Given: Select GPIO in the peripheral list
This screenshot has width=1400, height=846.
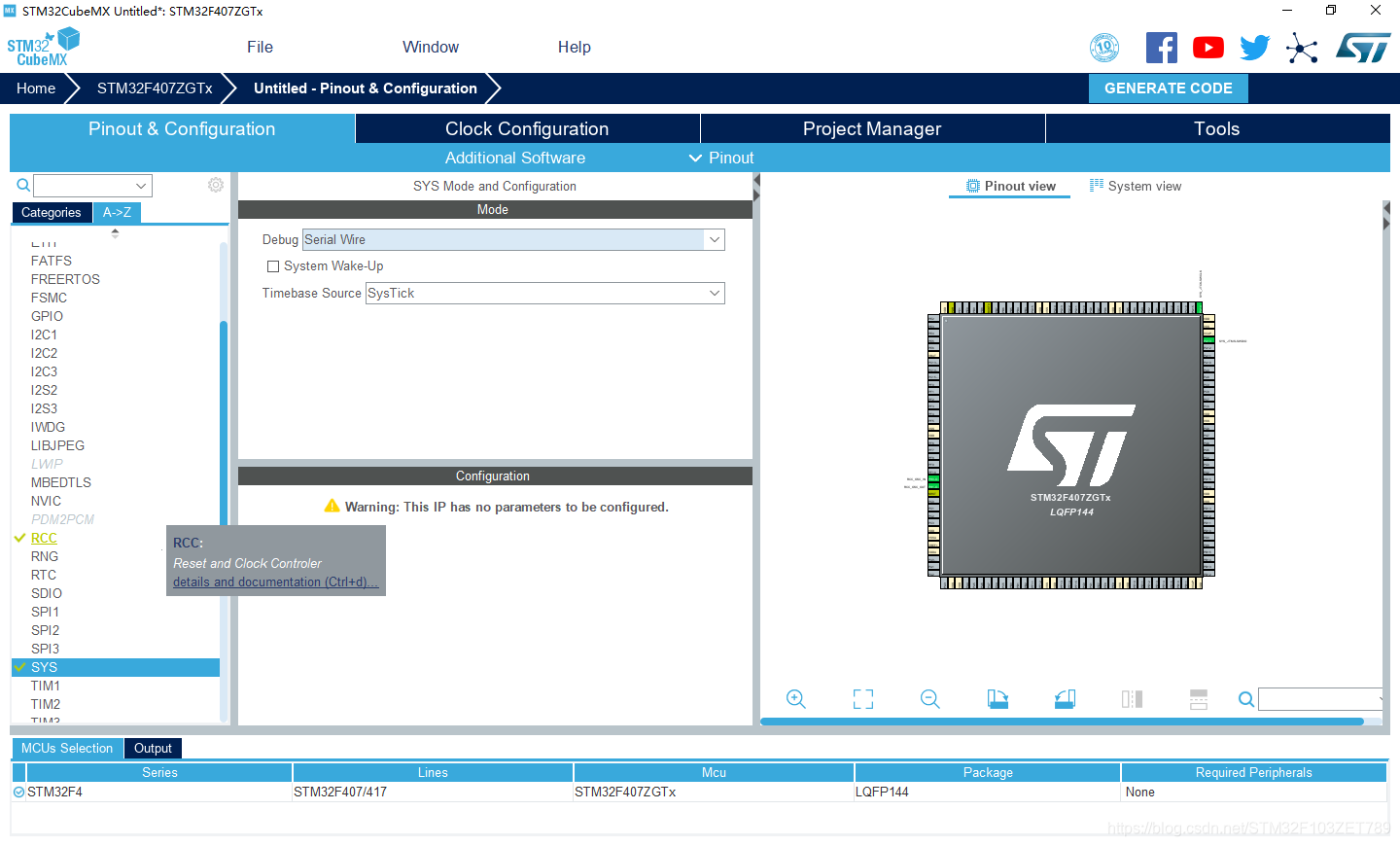Looking at the screenshot, I should (x=47, y=316).
